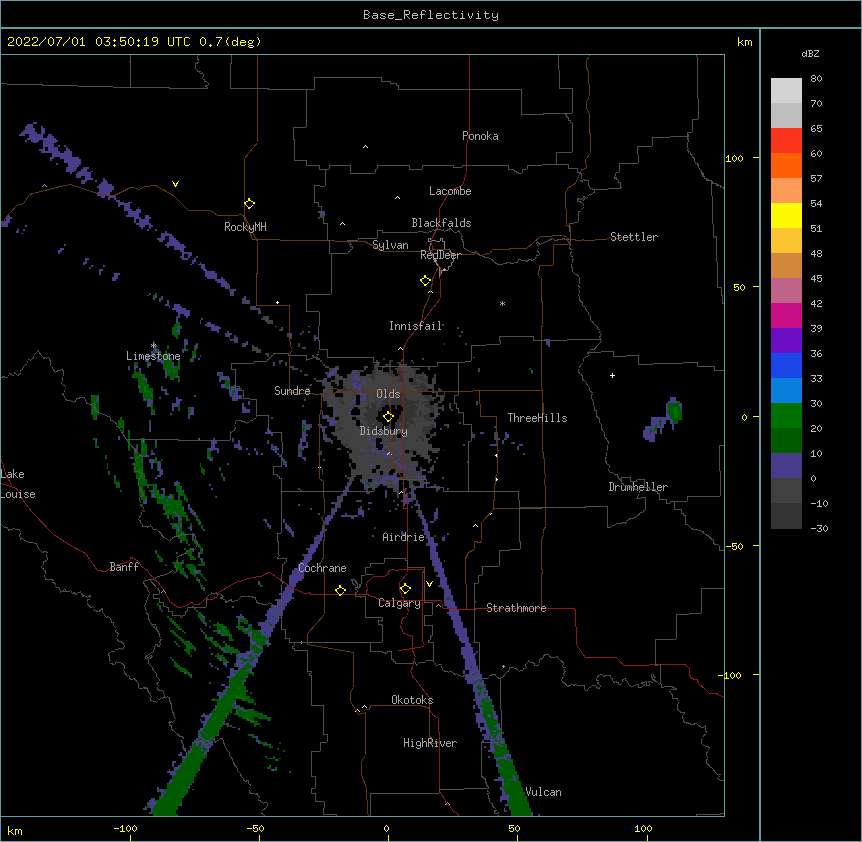The image size is (862, 842).
Task: Click the Stettler city label
Action: click(634, 237)
